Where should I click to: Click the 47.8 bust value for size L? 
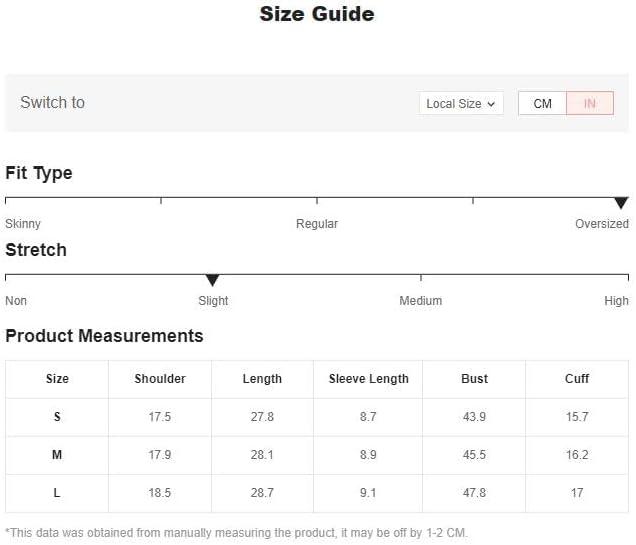[474, 493]
